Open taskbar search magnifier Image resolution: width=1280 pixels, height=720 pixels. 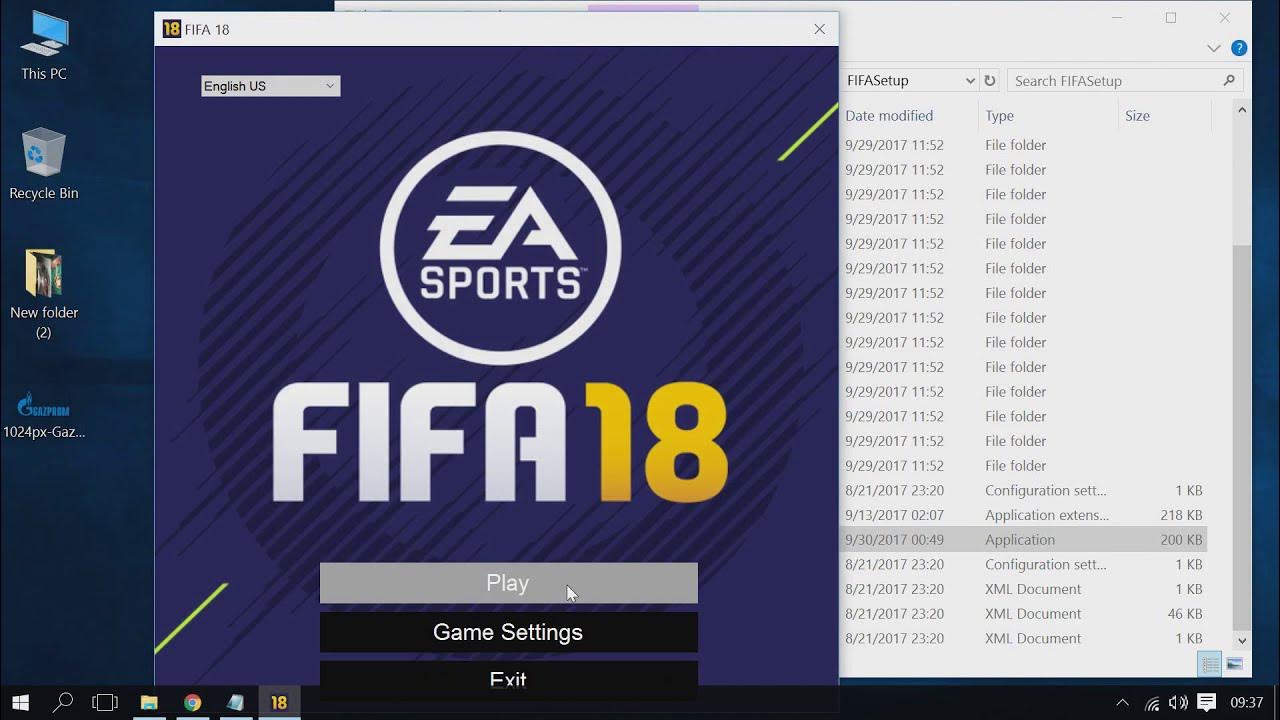[x=62, y=702]
